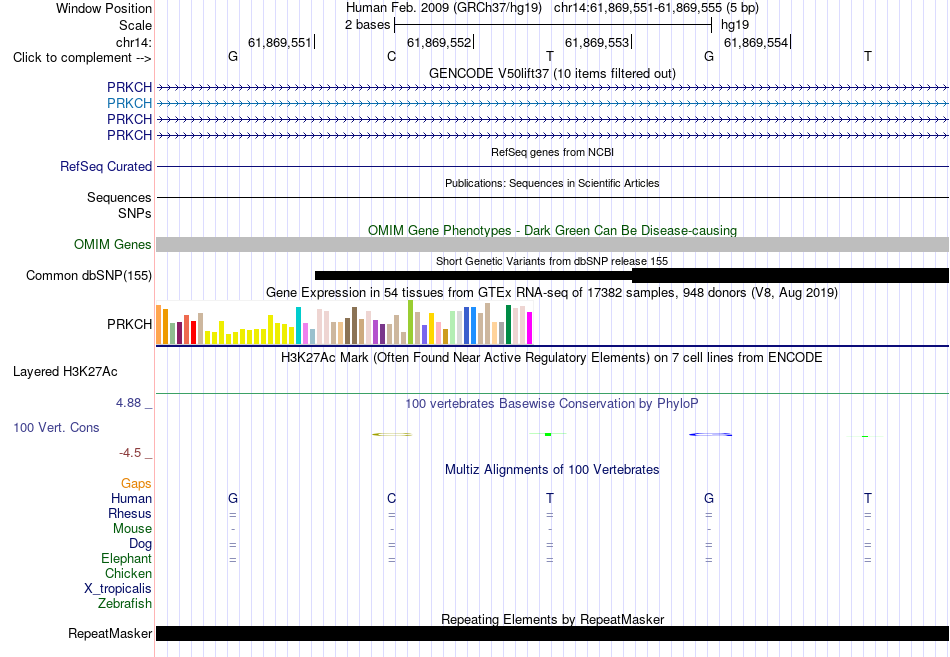Screen dimensions: 950x657
Task: Click base C in the Human alignment row
Action: coord(391,498)
